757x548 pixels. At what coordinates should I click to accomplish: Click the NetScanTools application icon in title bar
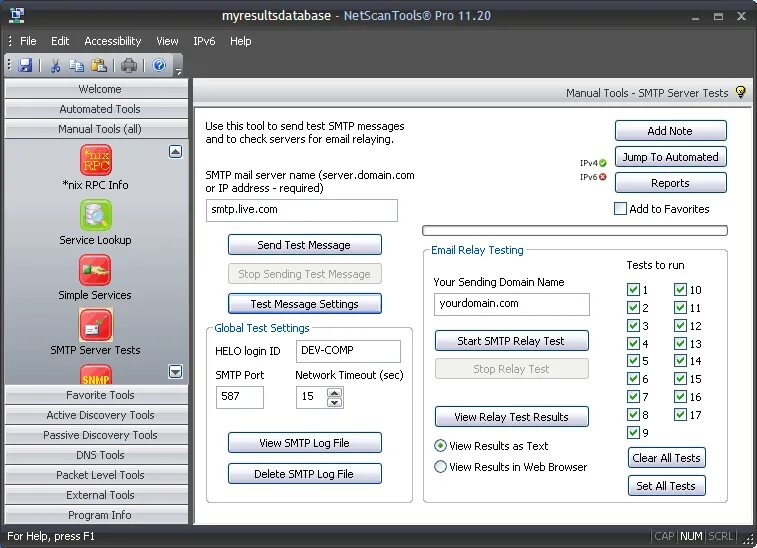pos(17,15)
